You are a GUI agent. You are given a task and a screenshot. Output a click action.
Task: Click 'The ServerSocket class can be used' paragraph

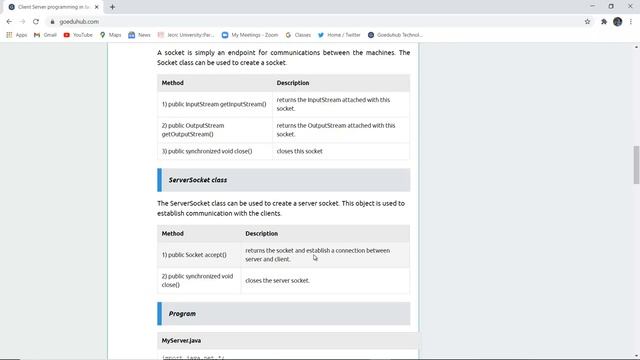tap(281, 208)
